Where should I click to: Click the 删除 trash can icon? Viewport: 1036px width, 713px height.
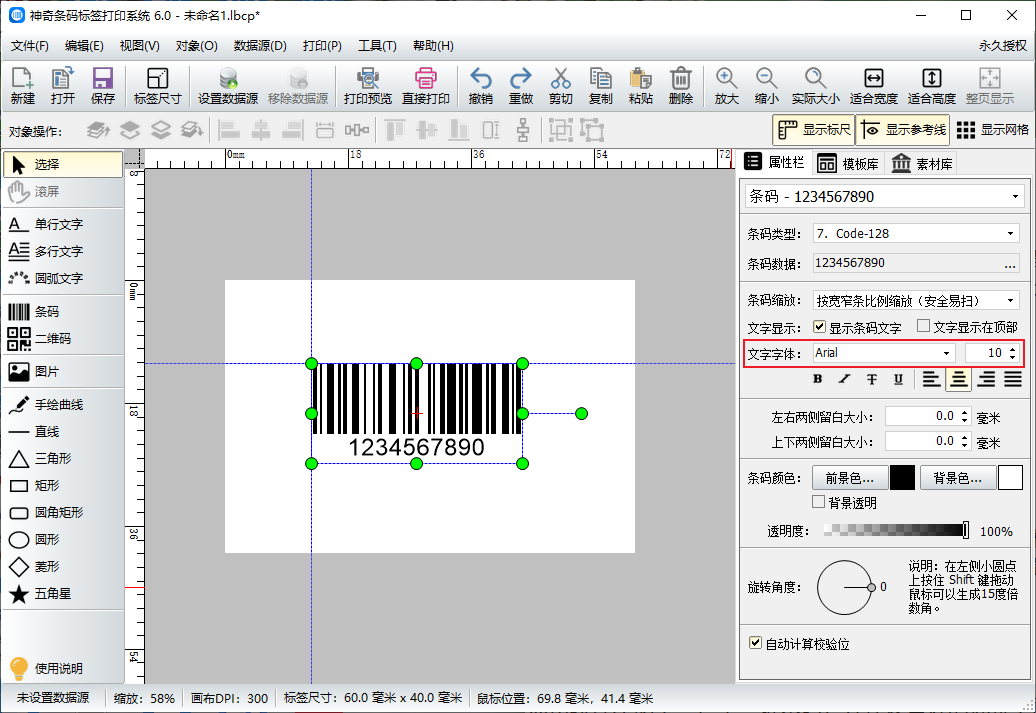coord(681,86)
